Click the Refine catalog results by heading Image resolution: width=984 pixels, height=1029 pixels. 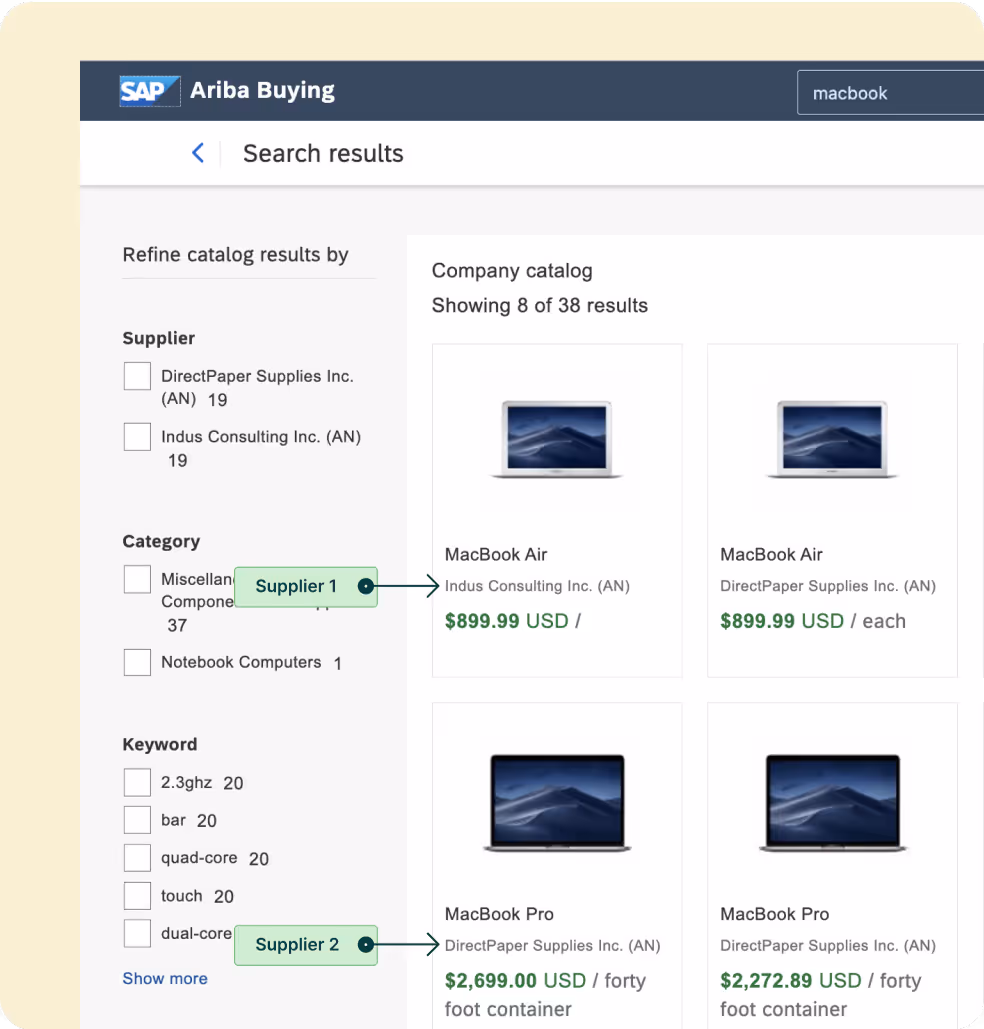[x=236, y=255]
